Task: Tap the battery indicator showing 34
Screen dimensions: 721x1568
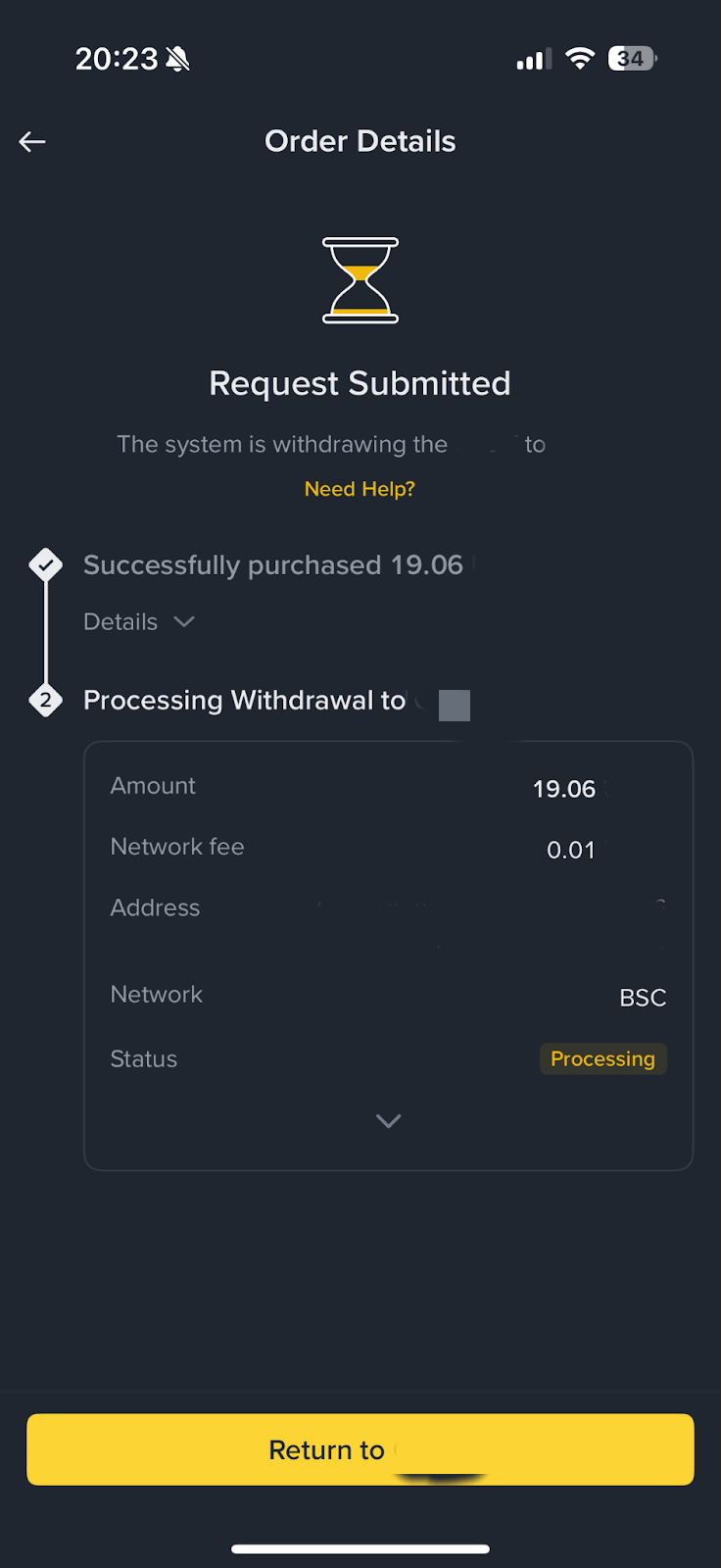Action: point(632,59)
